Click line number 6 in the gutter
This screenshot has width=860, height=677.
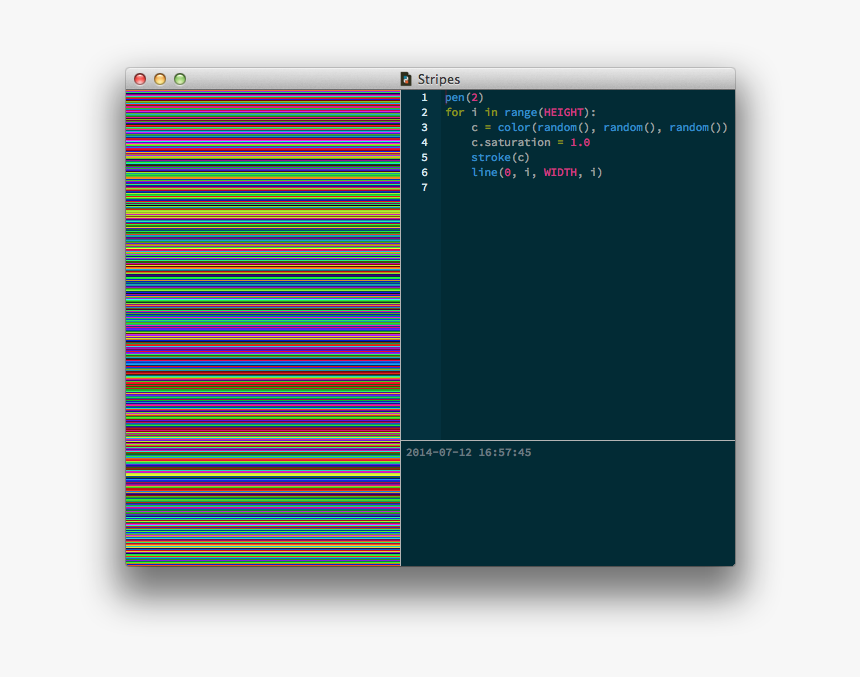point(425,172)
